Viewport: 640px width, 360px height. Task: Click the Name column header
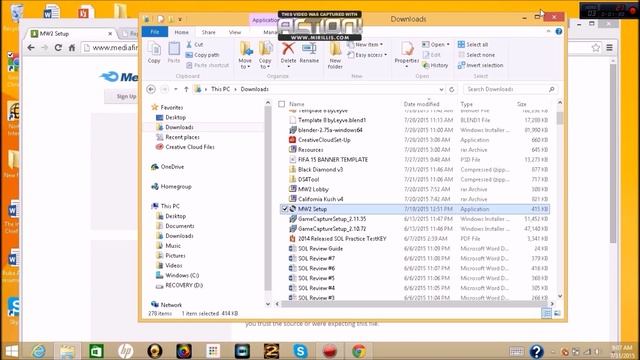[297, 104]
